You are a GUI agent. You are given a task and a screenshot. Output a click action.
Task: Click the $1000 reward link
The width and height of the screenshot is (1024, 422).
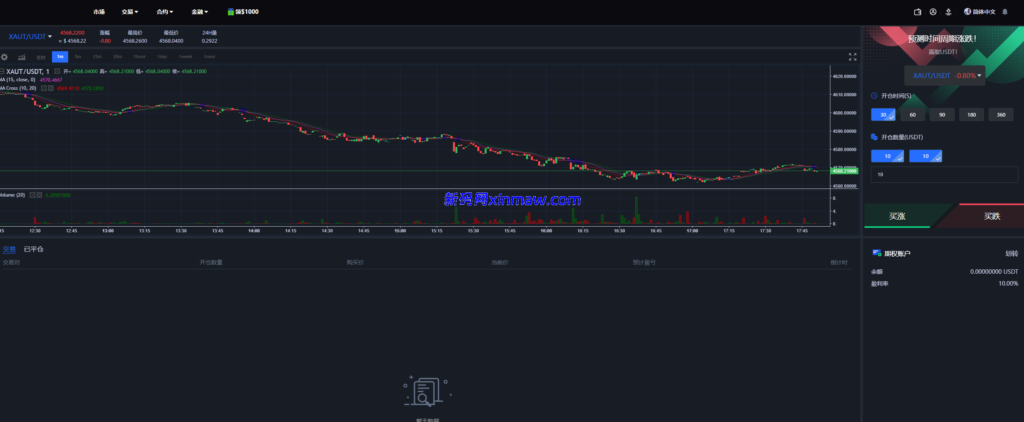tap(243, 12)
